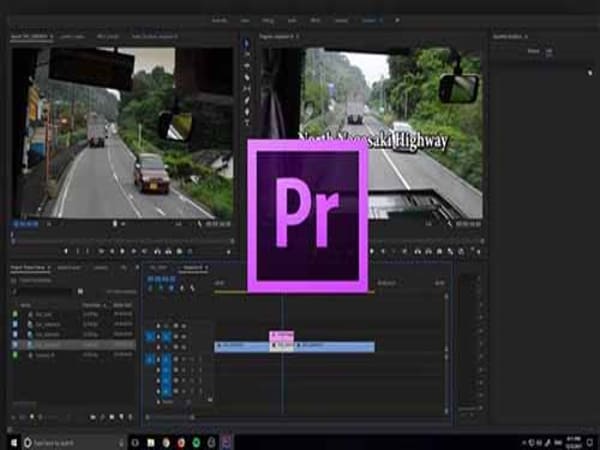The height and width of the screenshot is (450, 600).
Task: Open timeline display settings wrench
Action: 192,289
